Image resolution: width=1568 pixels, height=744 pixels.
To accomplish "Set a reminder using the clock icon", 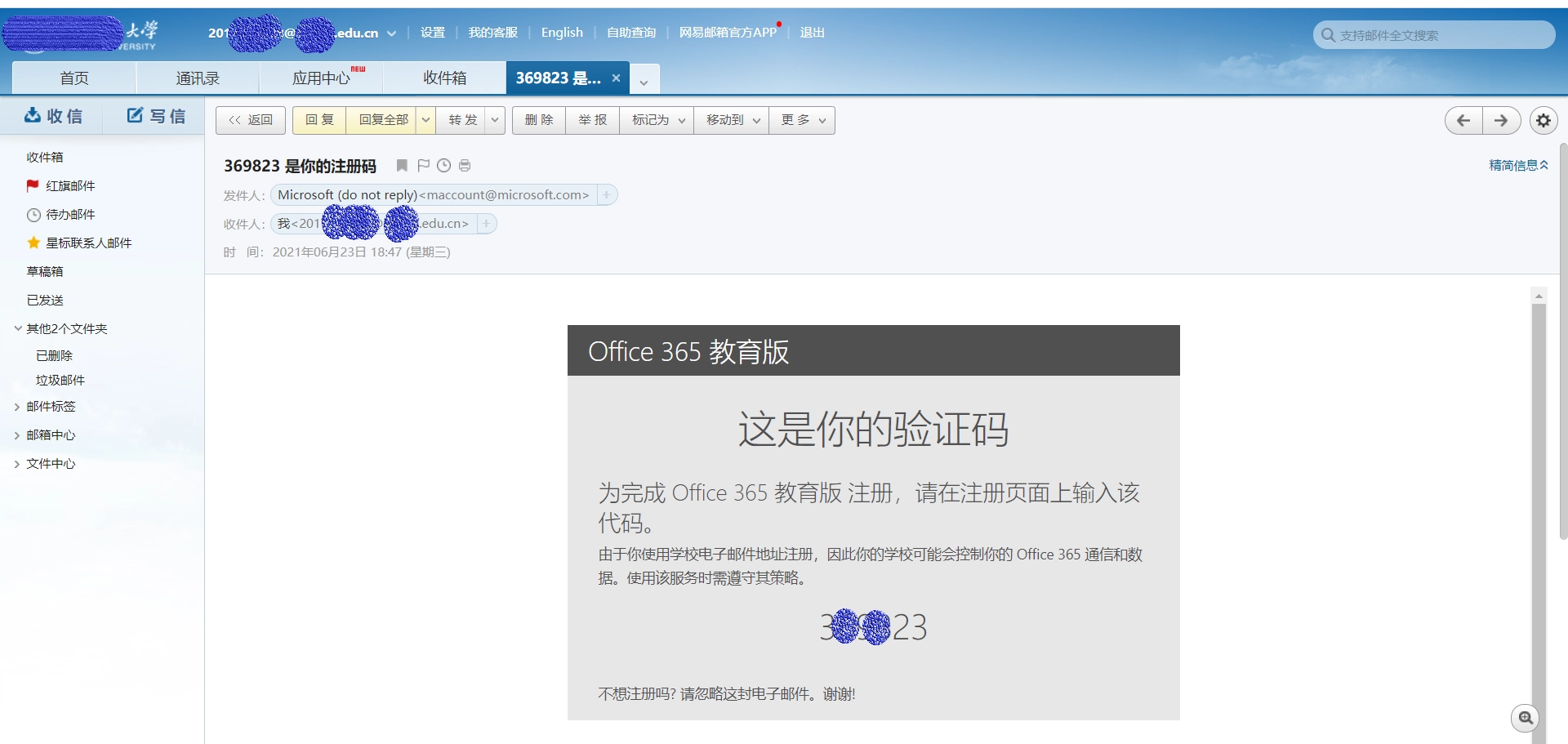I will (443, 166).
